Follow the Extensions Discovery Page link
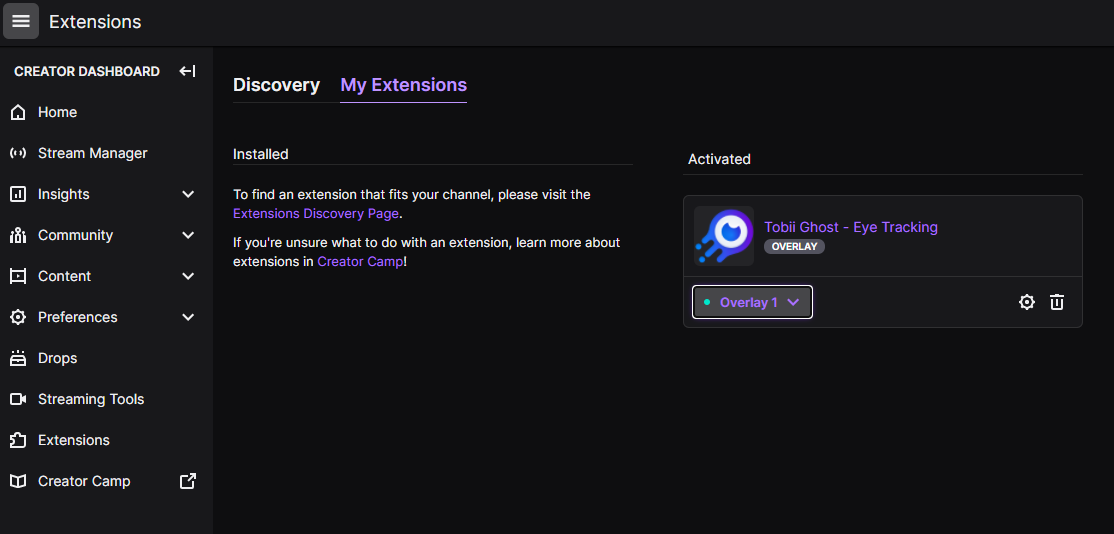Screen dimensions: 1114x534 click(x=315, y=213)
